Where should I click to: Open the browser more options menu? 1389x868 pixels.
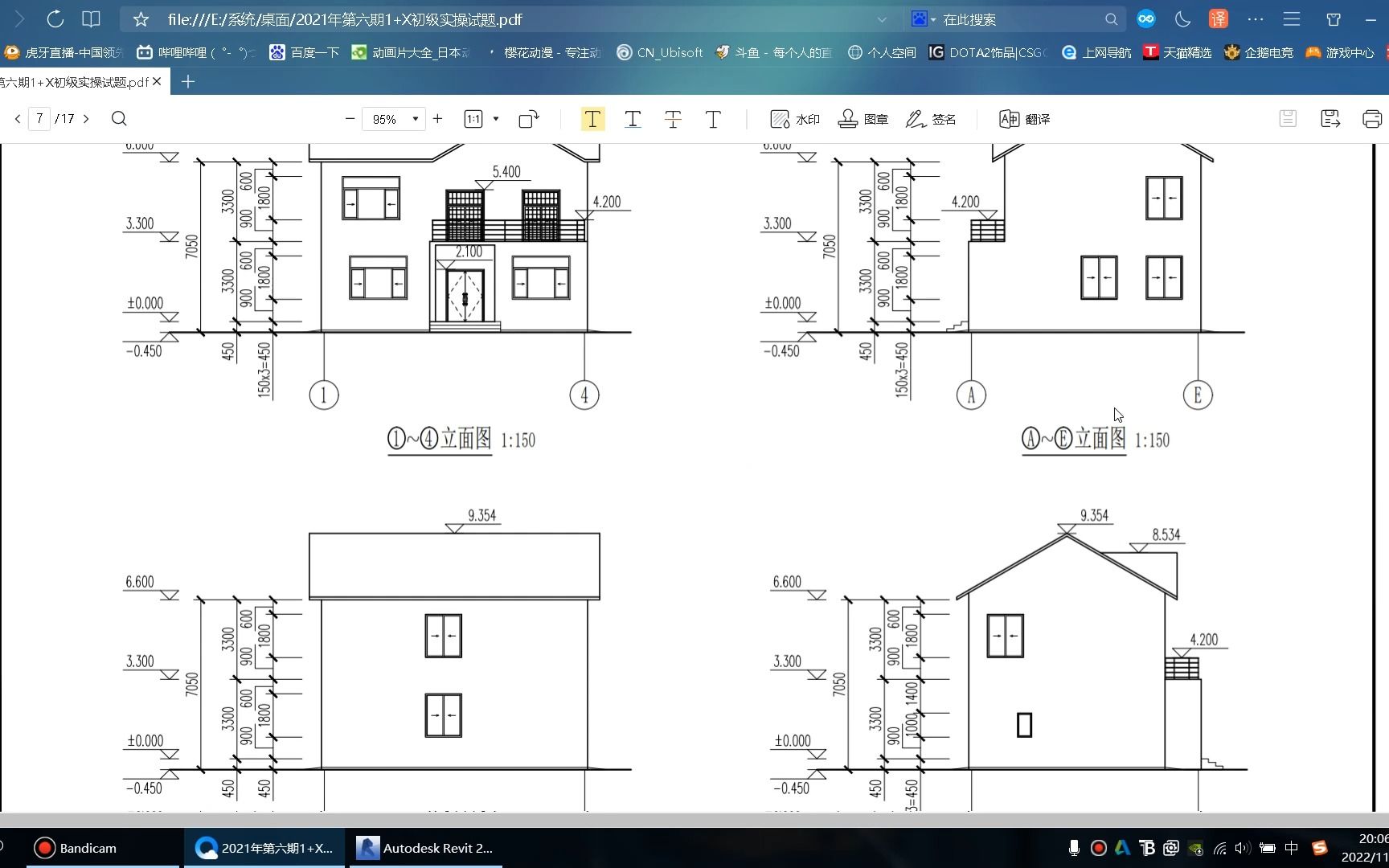[x=1255, y=19]
